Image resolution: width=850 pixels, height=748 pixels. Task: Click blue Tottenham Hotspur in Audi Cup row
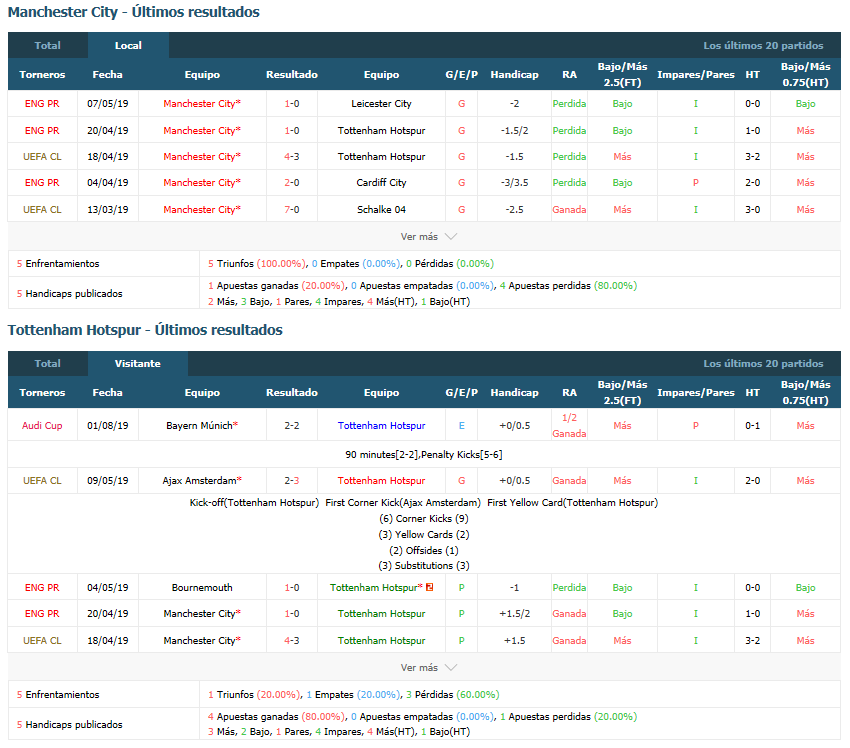tap(381, 425)
